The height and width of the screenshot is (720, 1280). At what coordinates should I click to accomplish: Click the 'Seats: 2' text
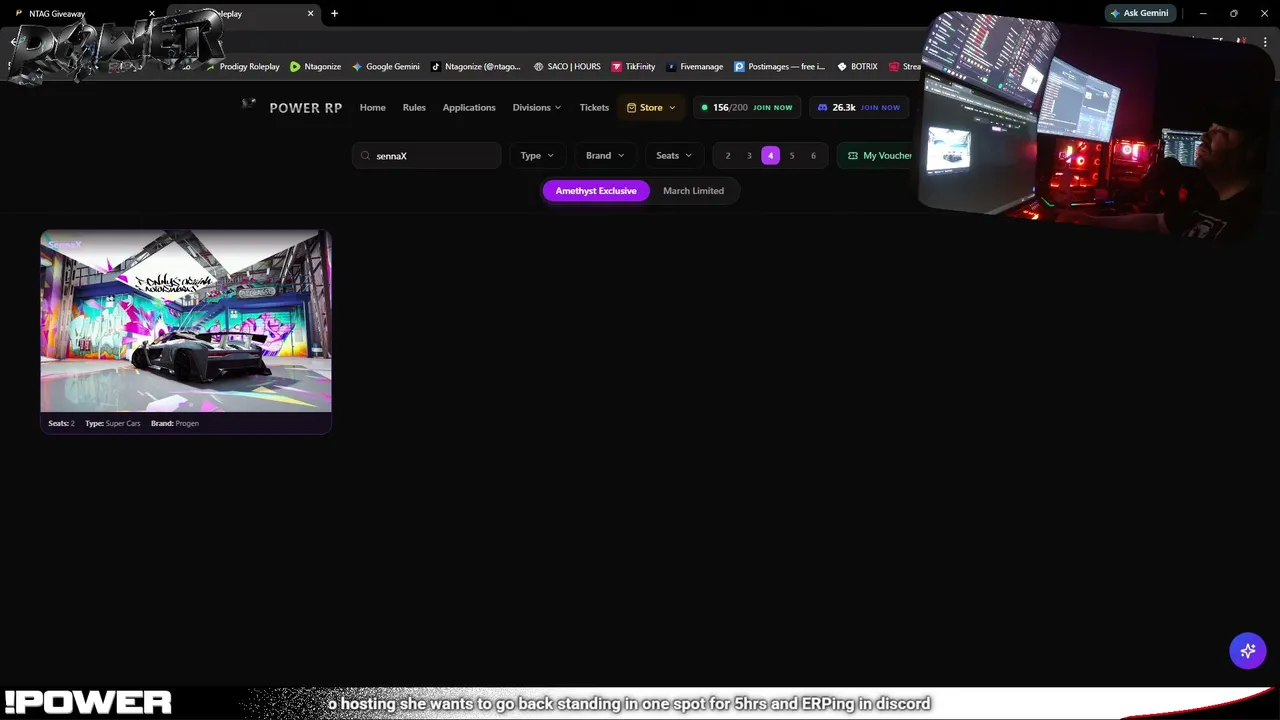[x=61, y=424]
